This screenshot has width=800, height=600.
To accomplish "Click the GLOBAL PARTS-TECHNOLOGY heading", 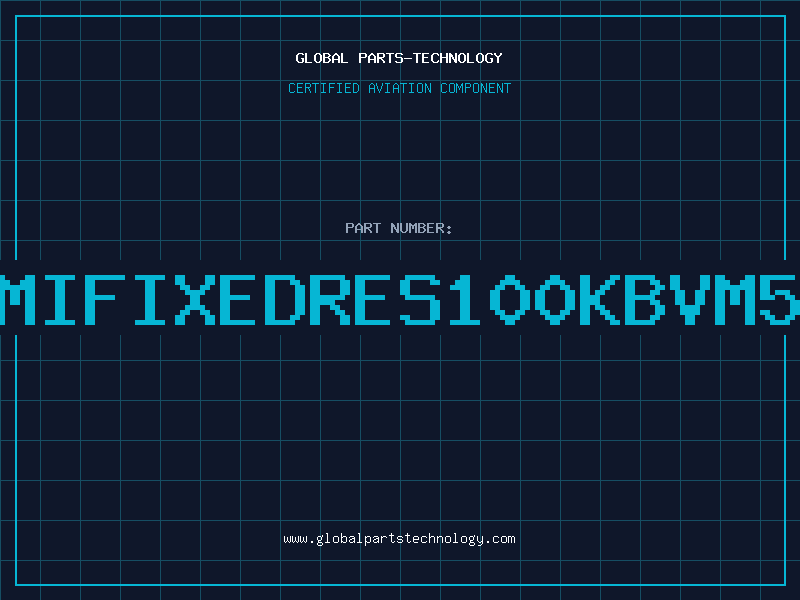I will coord(399,58).
